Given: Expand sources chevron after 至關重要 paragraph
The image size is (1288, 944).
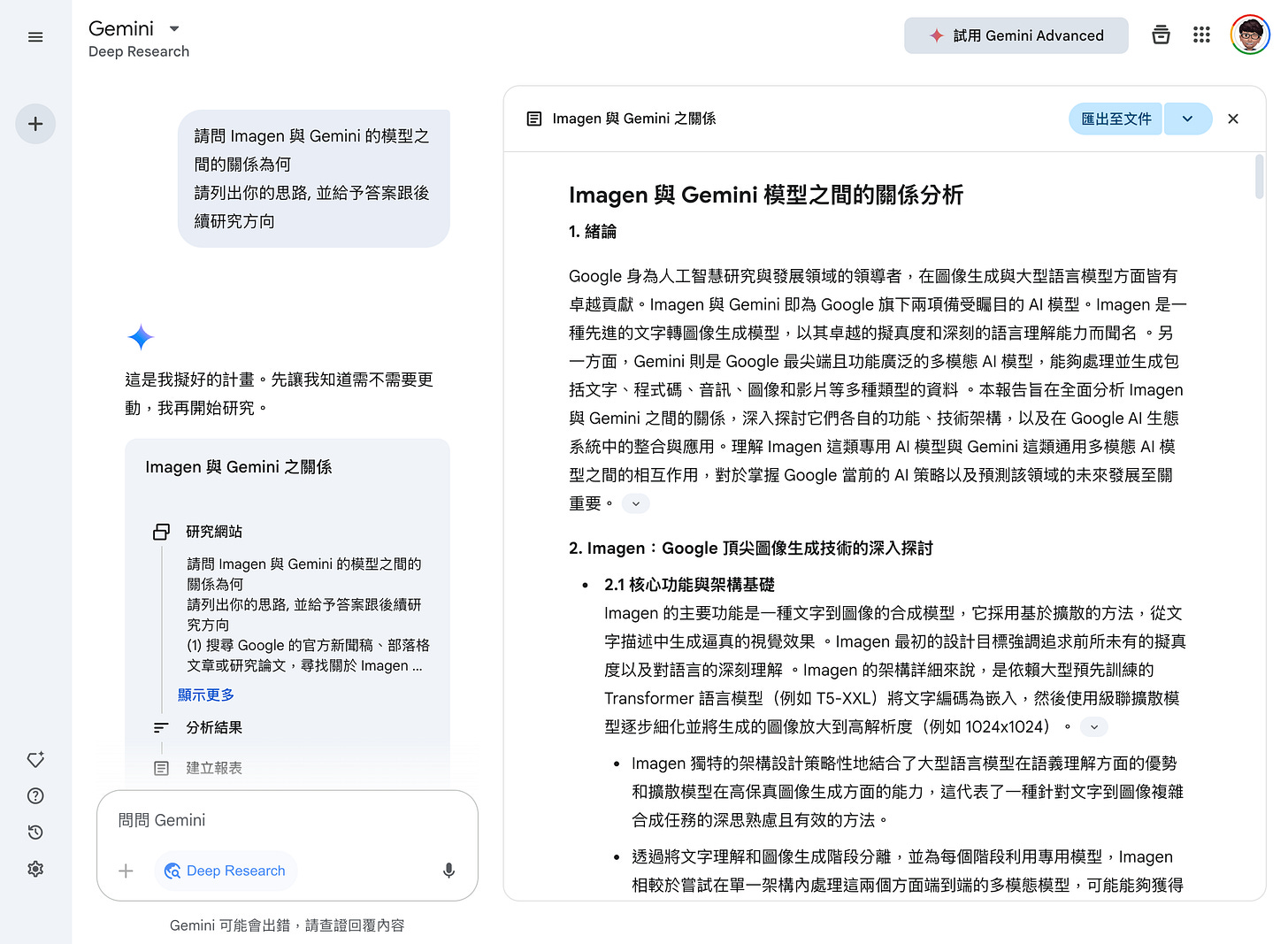Looking at the screenshot, I should coord(636,503).
